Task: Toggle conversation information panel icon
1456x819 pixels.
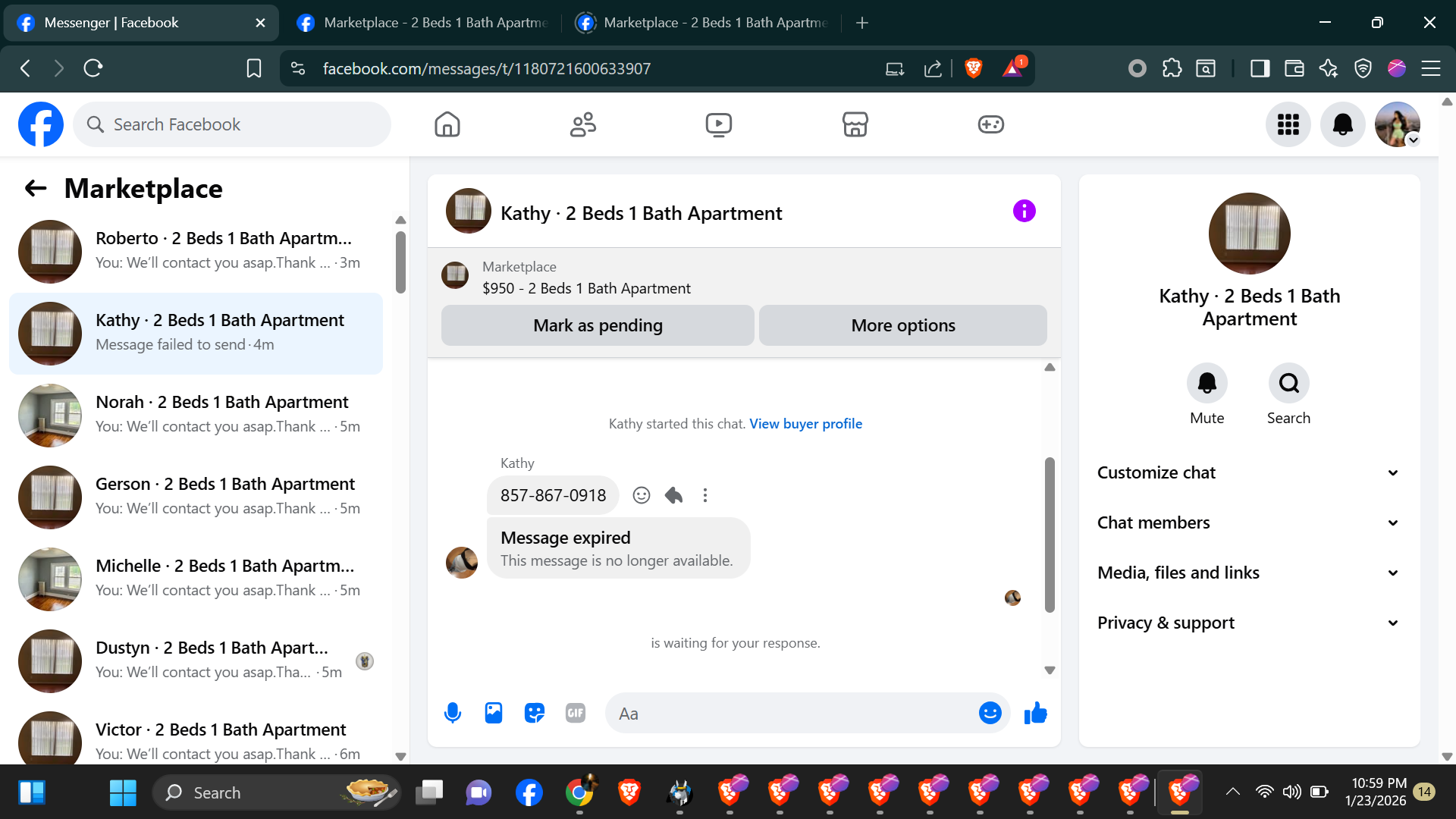Action: (x=1024, y=211)
